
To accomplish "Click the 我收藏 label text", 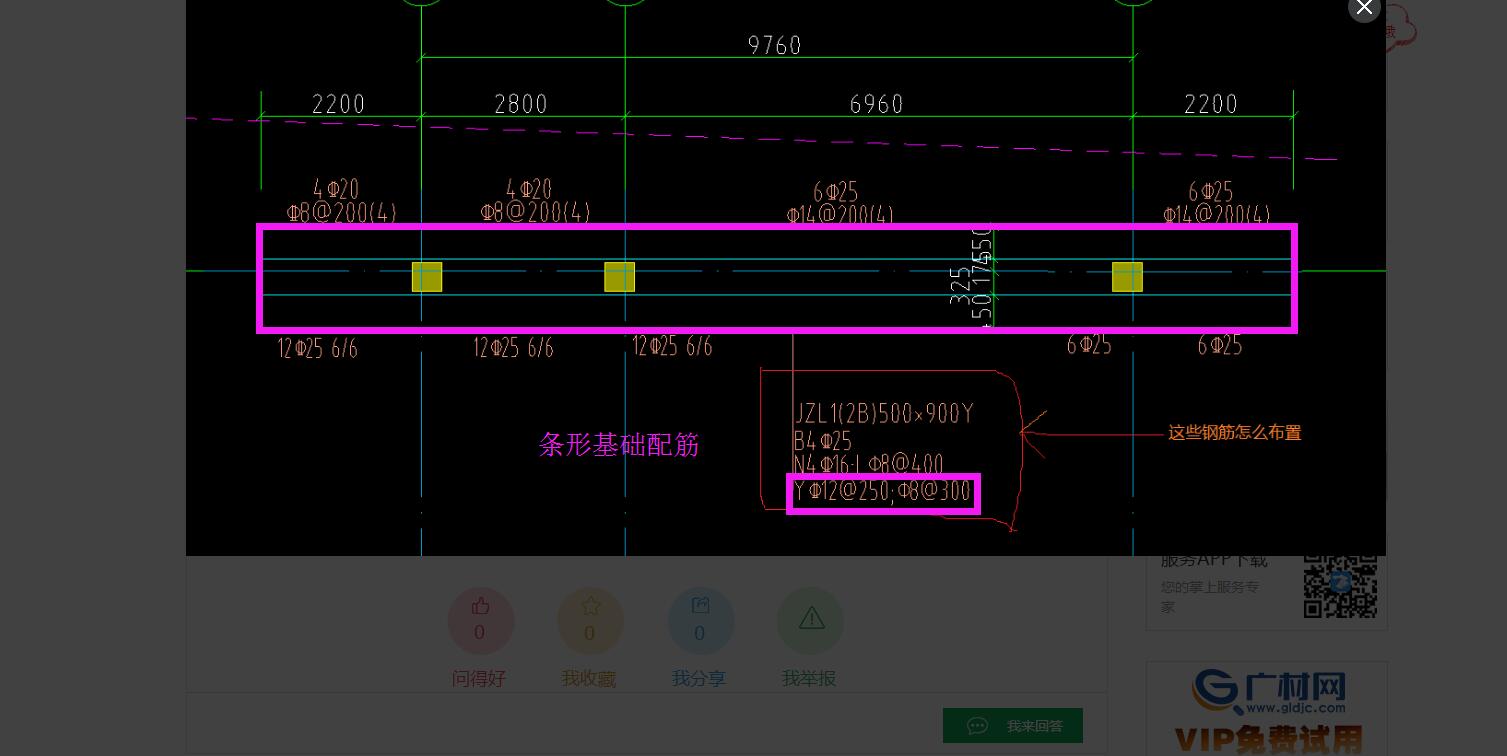I will pyautogui.click(x=589, y=678).
